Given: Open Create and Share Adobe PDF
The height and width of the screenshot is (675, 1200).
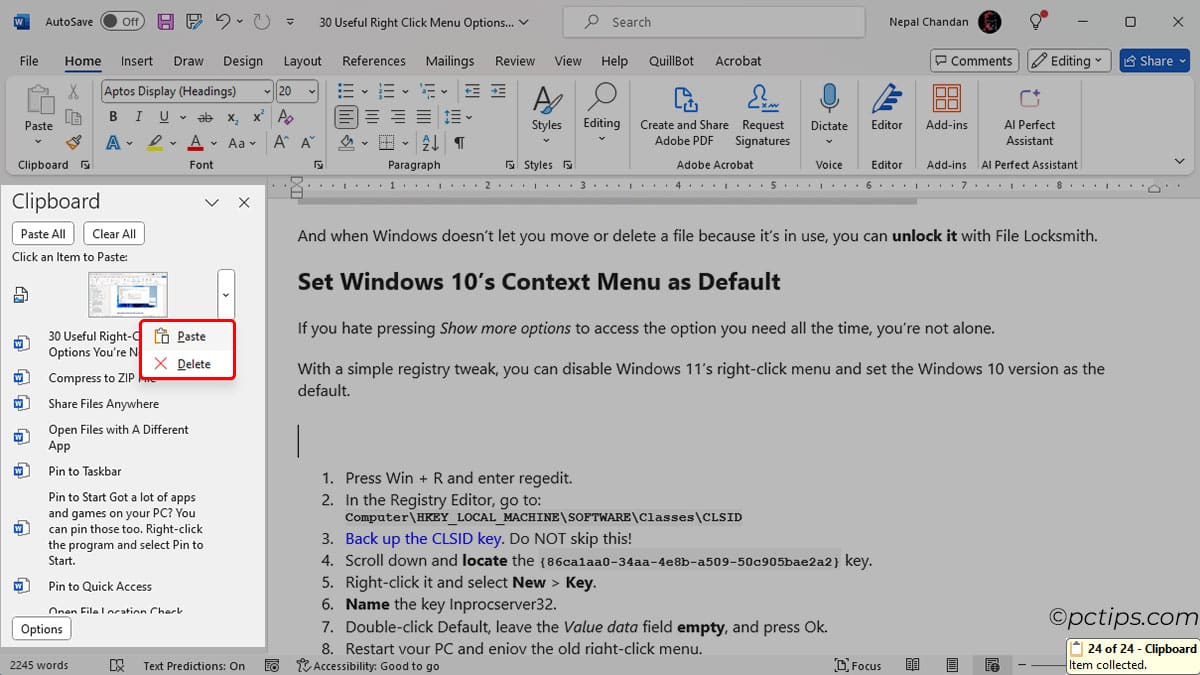Looking at the screenshot, I should (x=684, y=115).
